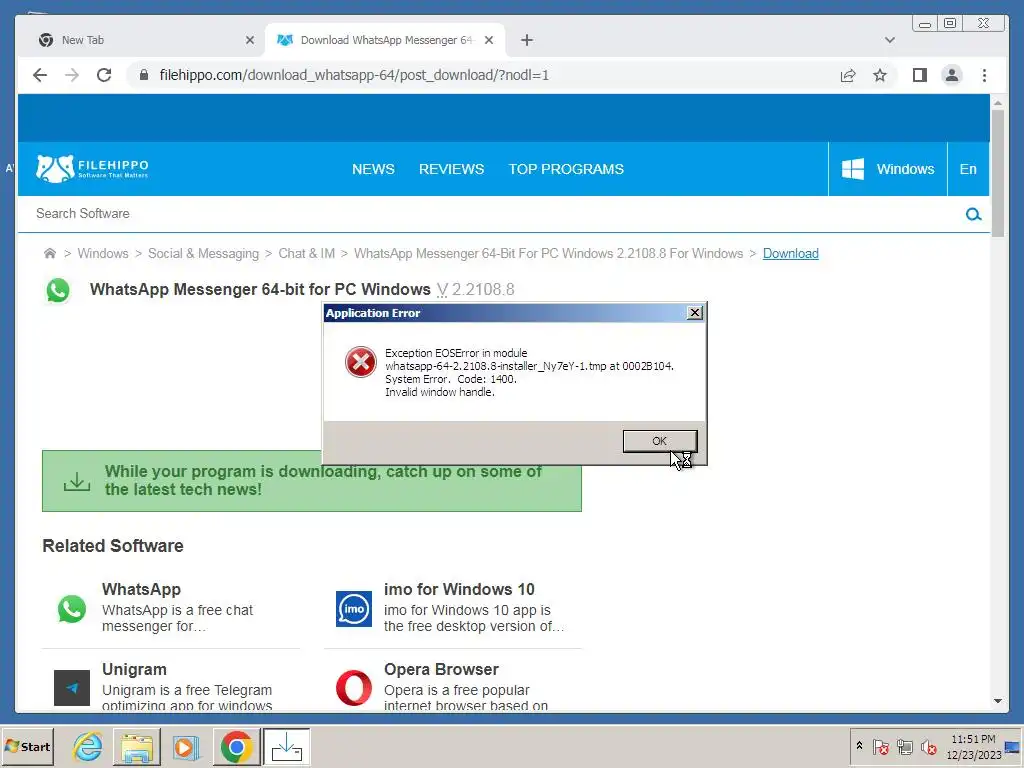Screen dimensions: 1024x768
Task: Open the Chrome side panel icon
Action: 920,75
